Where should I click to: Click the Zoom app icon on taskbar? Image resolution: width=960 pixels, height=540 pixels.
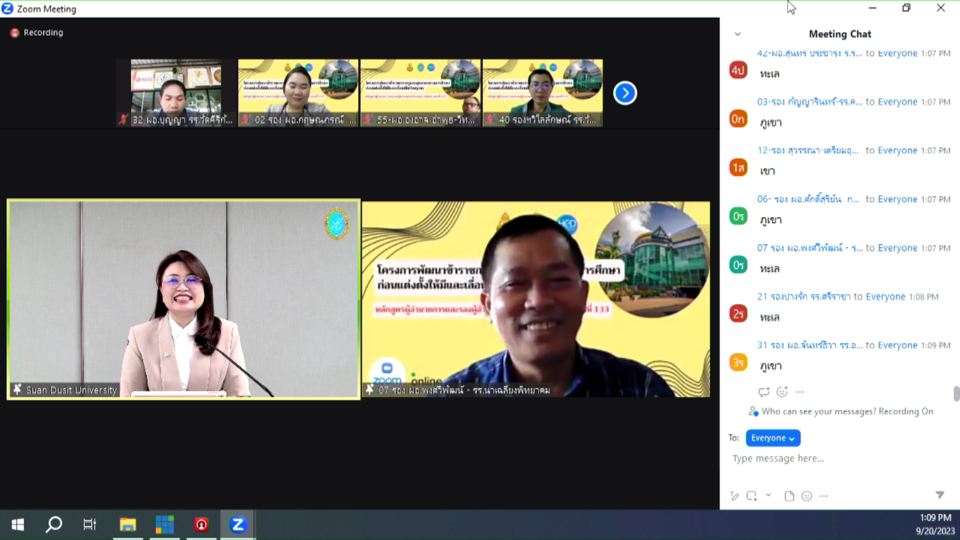click(x=238, y=525)
